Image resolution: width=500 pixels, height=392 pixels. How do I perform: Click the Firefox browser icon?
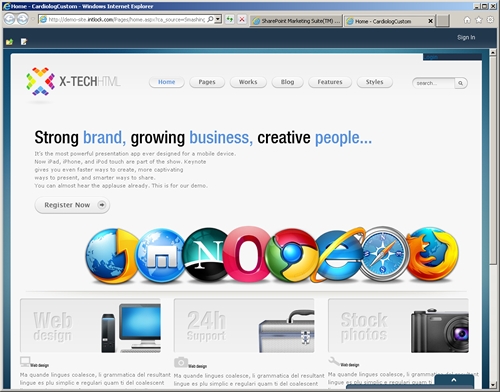pos(432,254)
